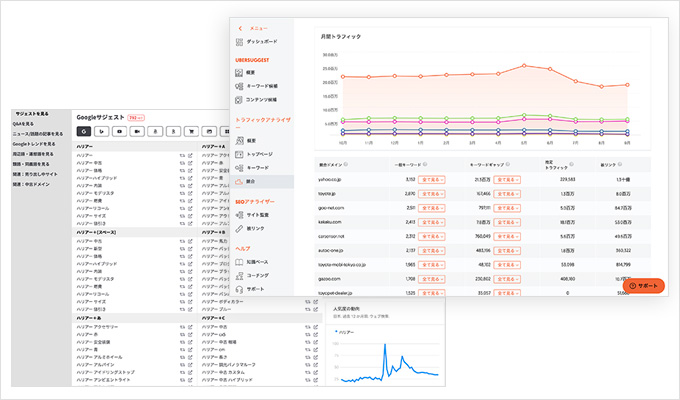Open サポート in the sidebar help section

pos(250,289)
